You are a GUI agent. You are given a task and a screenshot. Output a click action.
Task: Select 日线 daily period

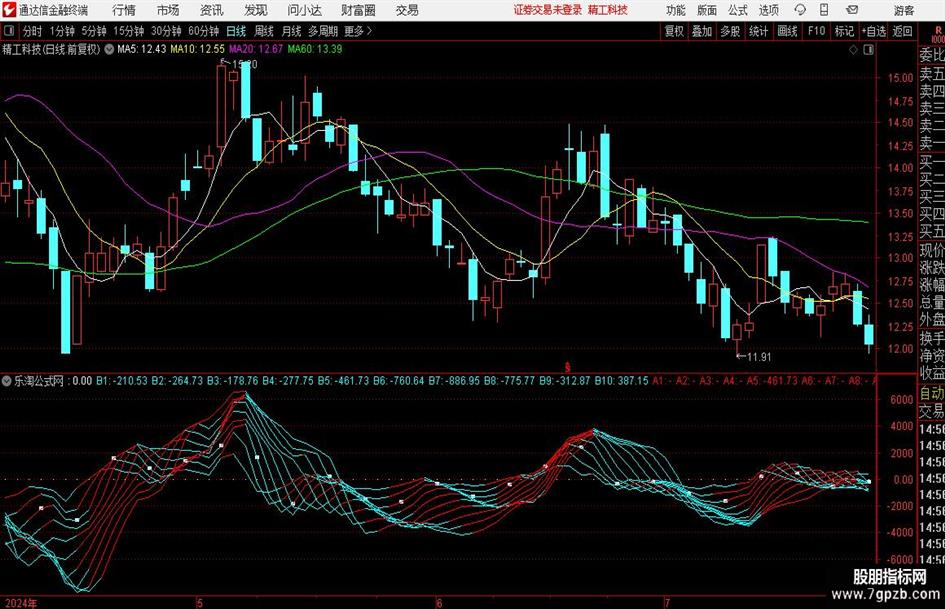click(x=236, y=31)
